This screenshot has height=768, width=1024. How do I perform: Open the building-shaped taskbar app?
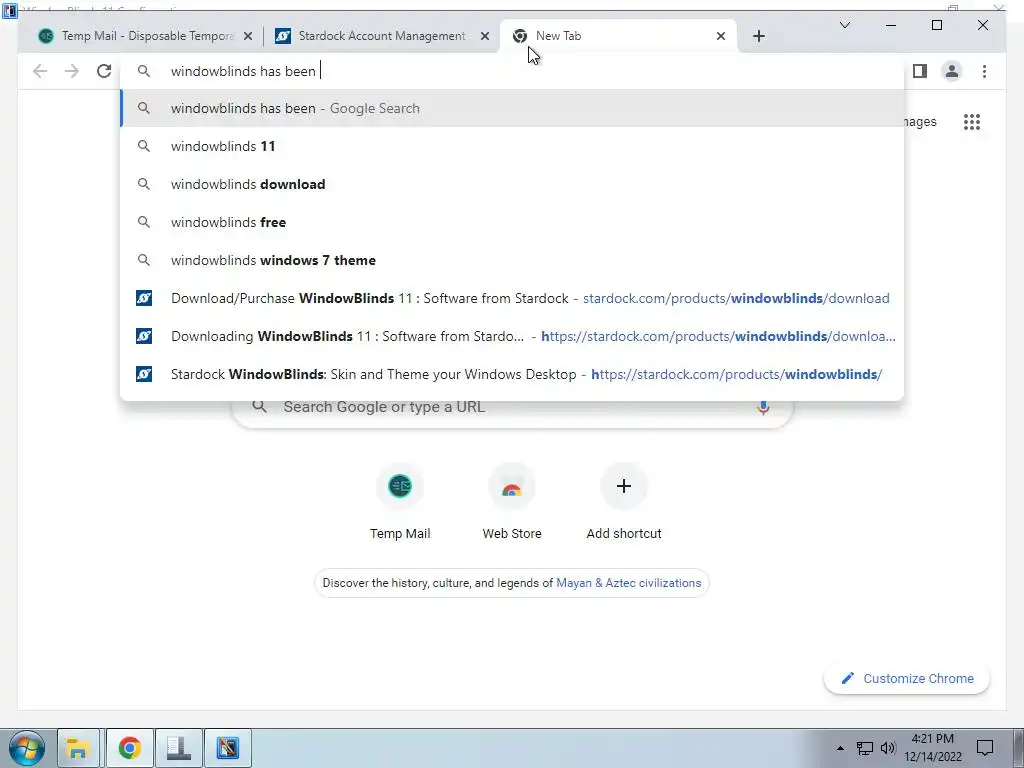178,748
